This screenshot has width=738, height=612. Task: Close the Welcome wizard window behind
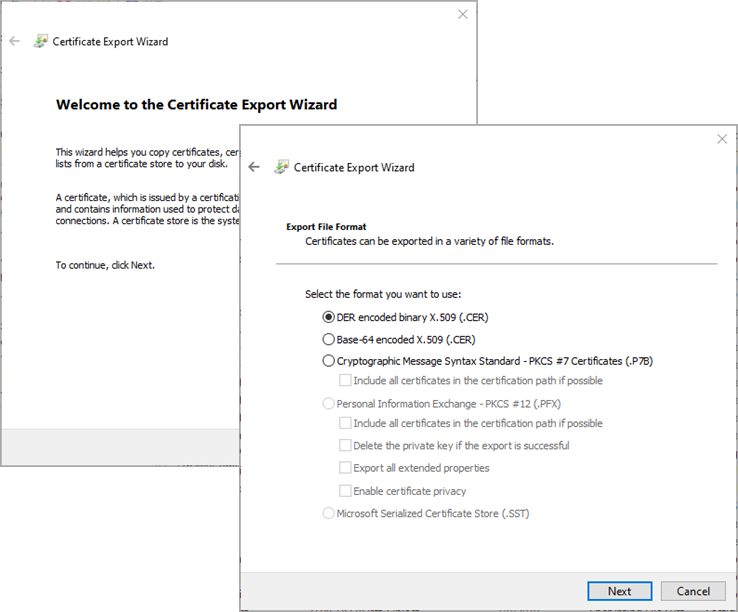click(x=463, y=15)
